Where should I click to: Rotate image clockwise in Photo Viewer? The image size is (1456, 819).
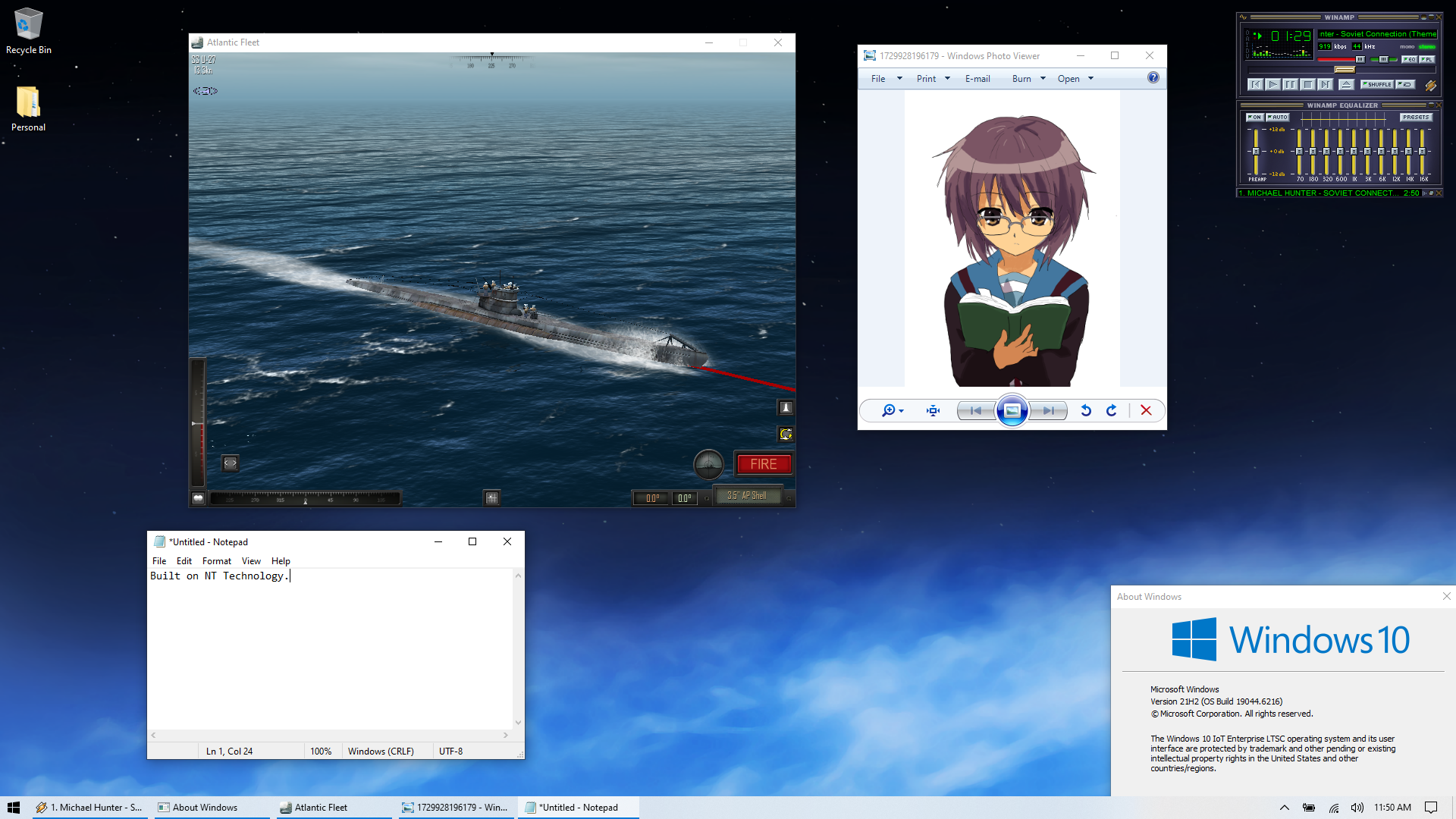(x=1112, y=410)
